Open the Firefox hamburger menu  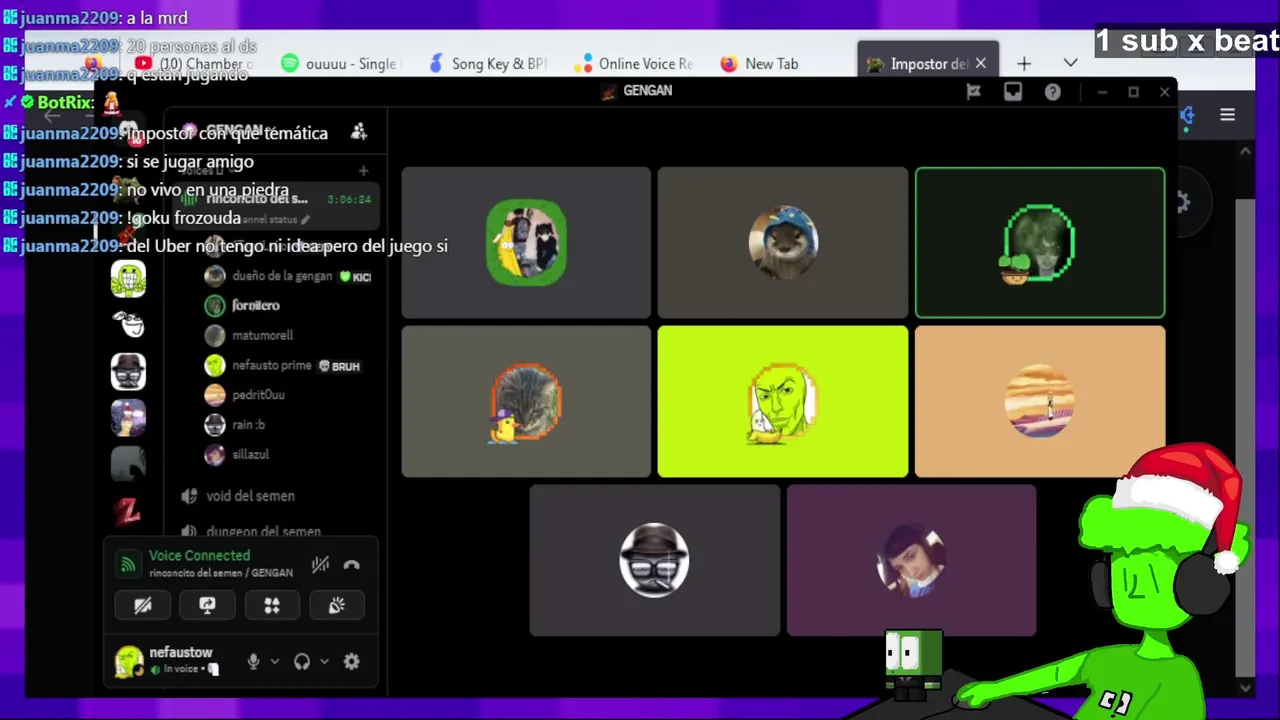point(1228,115)
